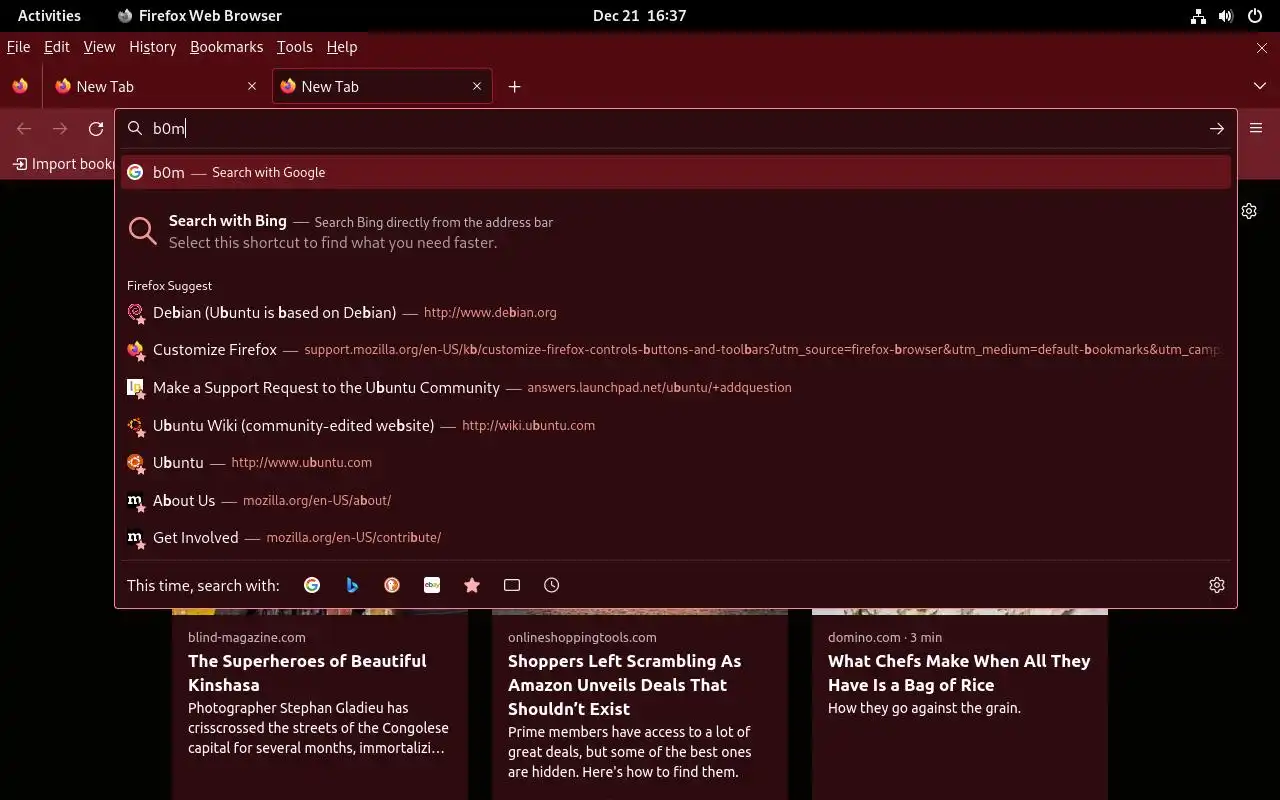The image size is (1280, 800).
Task: Click the address bar text field
Action: pyautogui.click(x=675, y=128)
